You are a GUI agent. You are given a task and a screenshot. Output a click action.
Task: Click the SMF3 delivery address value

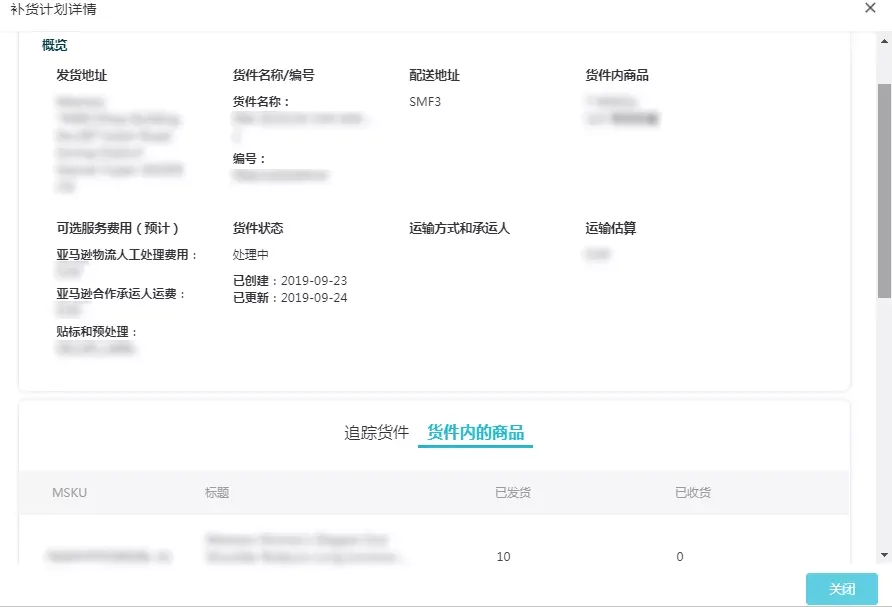425,101
